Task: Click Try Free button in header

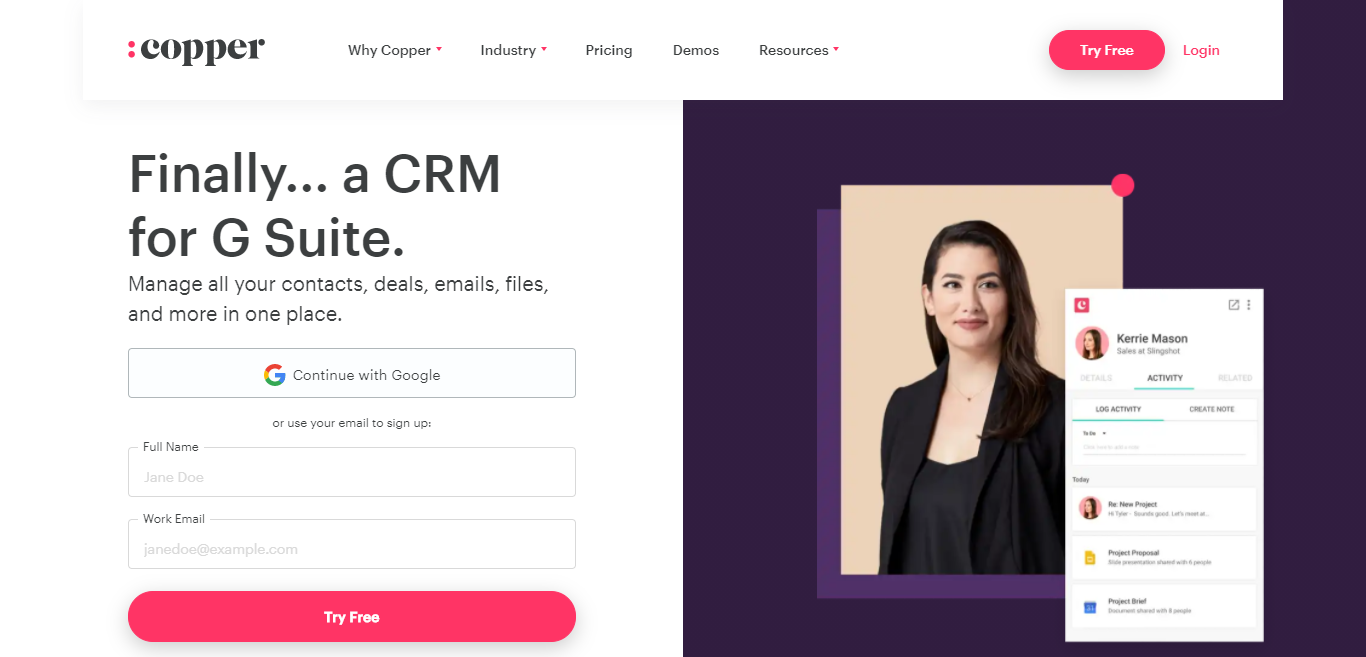Action: (1107, 50)
